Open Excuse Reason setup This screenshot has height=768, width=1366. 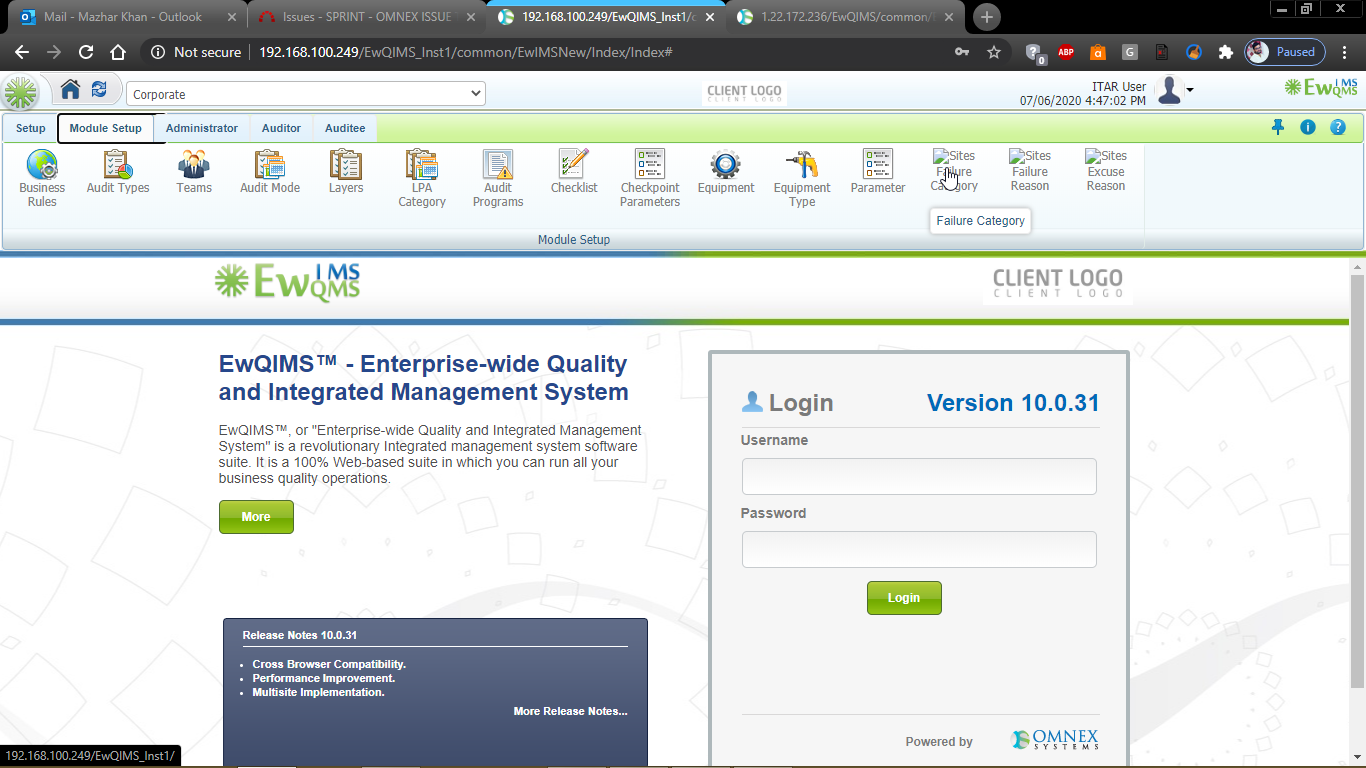pyautogui.click(x=1106, y=171)
